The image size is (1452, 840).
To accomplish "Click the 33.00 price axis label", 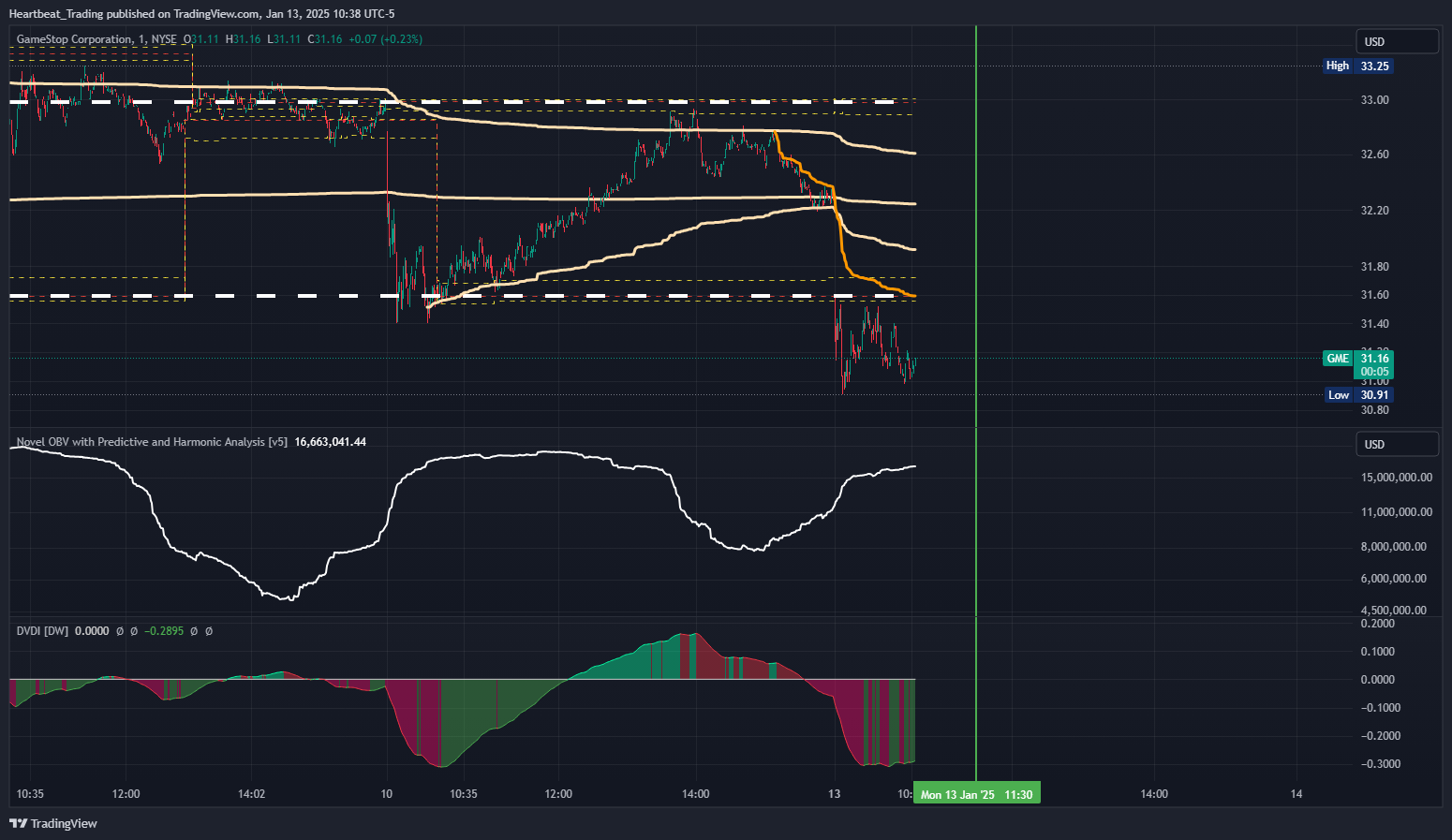I will 1374,100.
